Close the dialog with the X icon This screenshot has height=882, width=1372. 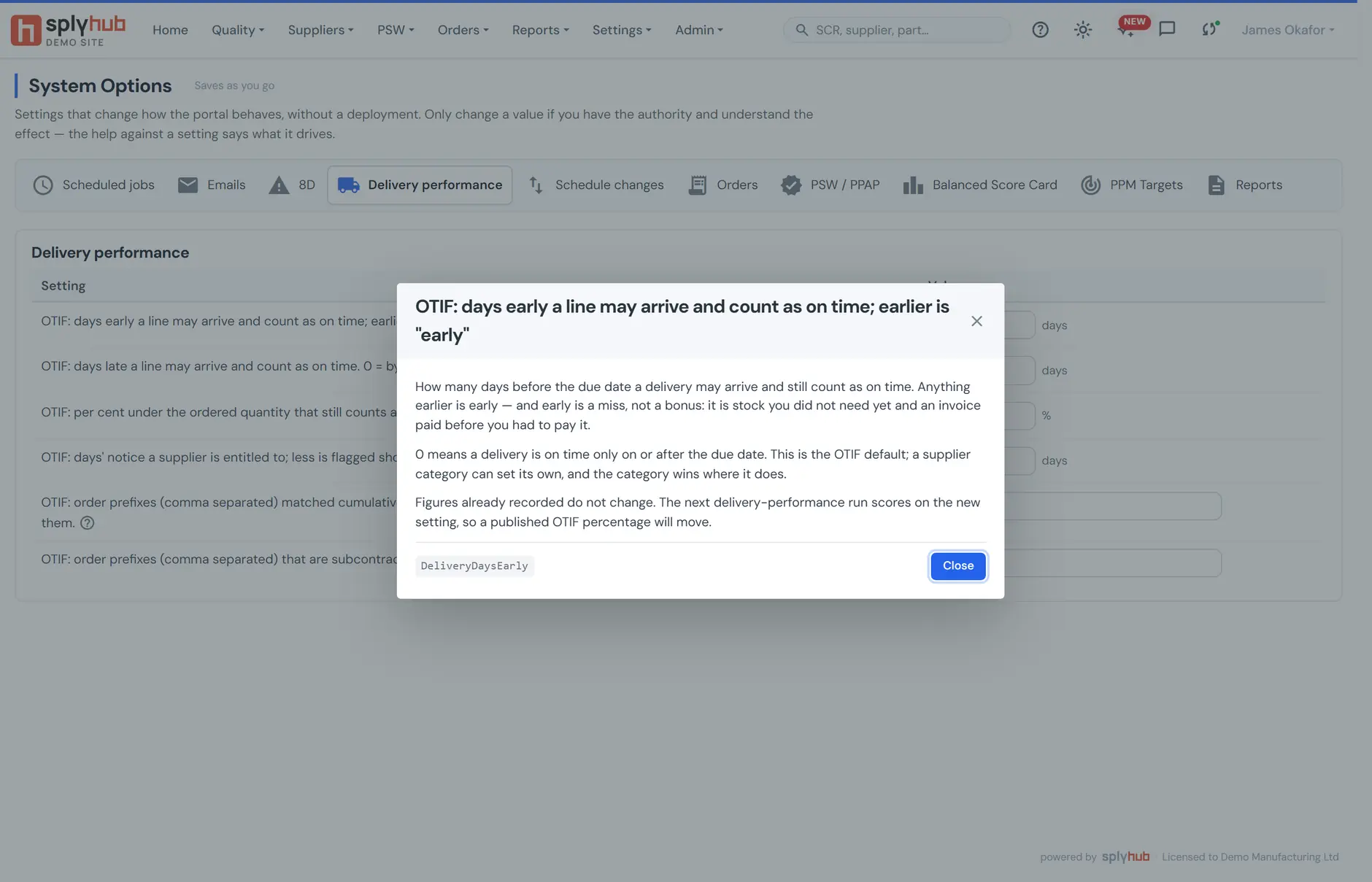(976, 321)
